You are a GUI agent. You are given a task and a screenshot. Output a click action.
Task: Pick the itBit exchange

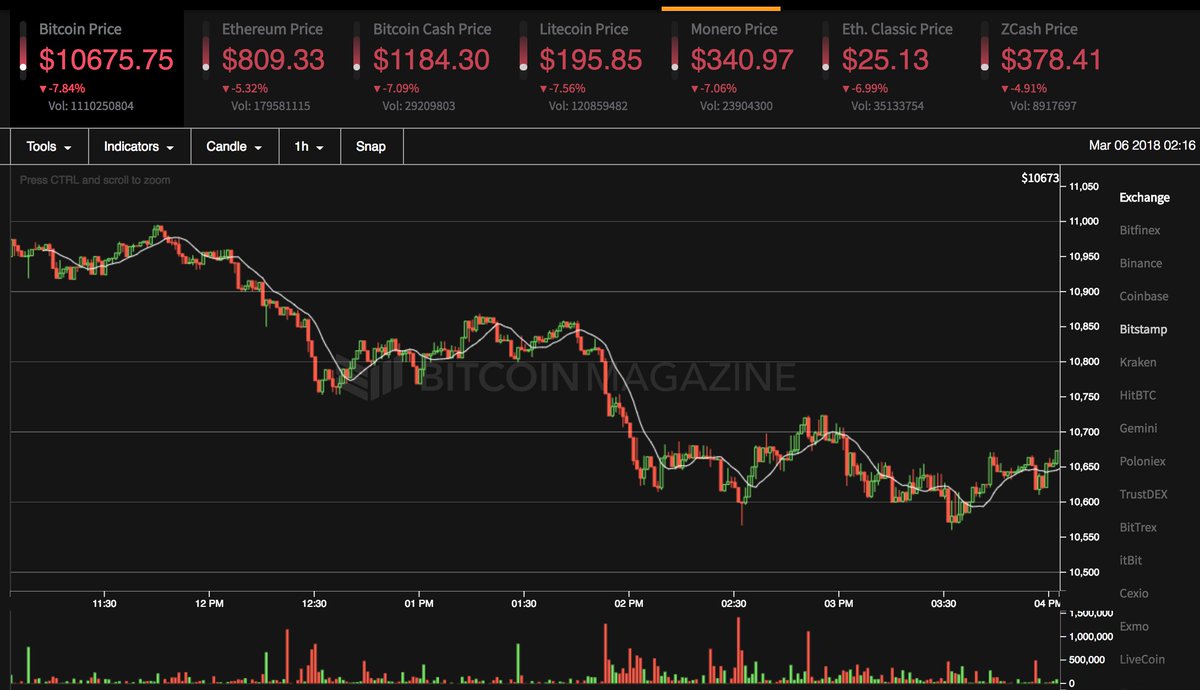[x=1130, y=560]
